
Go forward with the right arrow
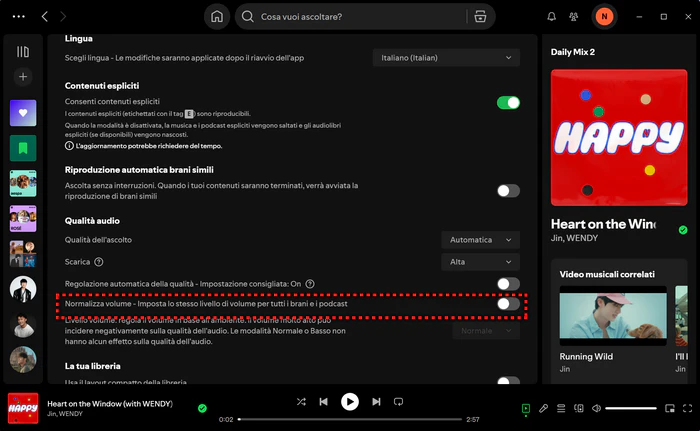[63, 17]
